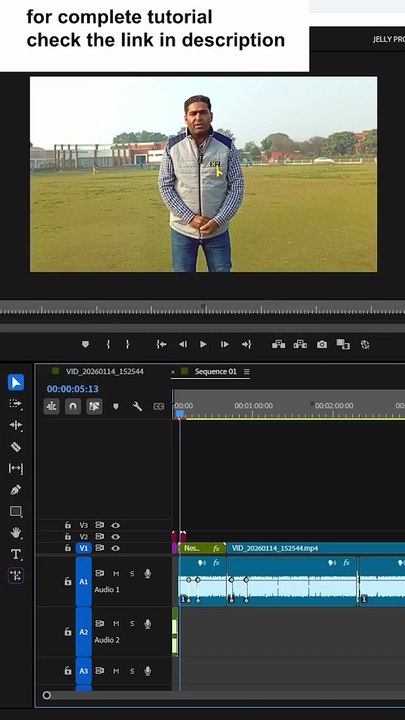This screenshot has width=405, height=720.
Task: Select the Type tool
Action: (x=16, y=554)
